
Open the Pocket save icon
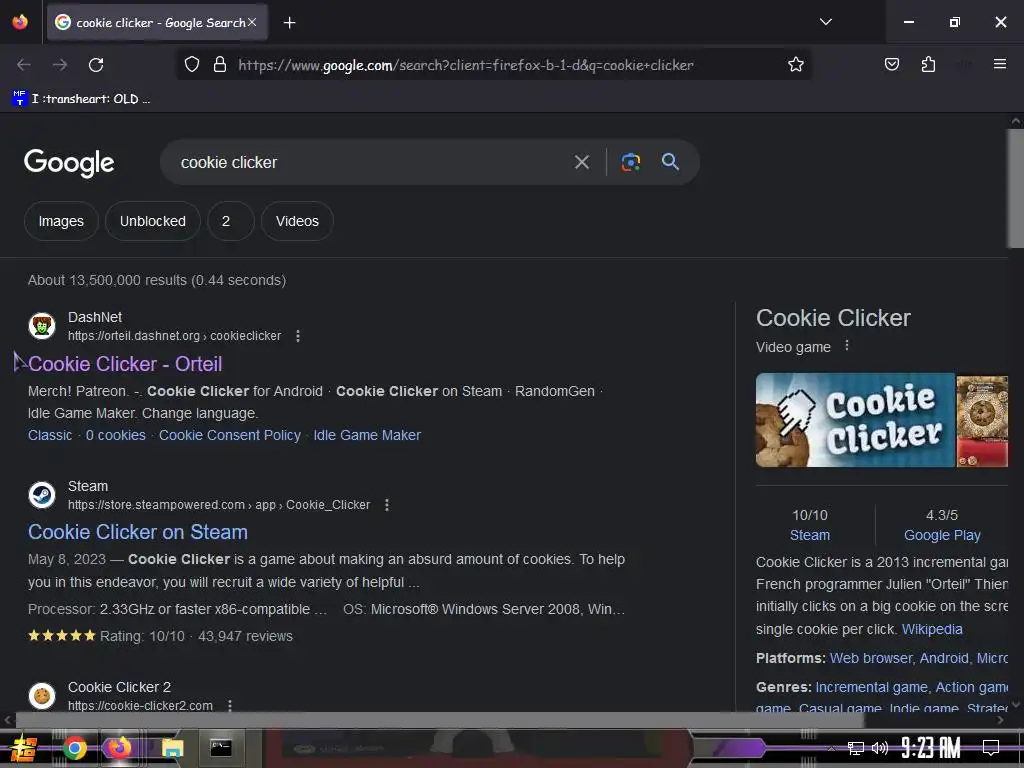(891, 64)
